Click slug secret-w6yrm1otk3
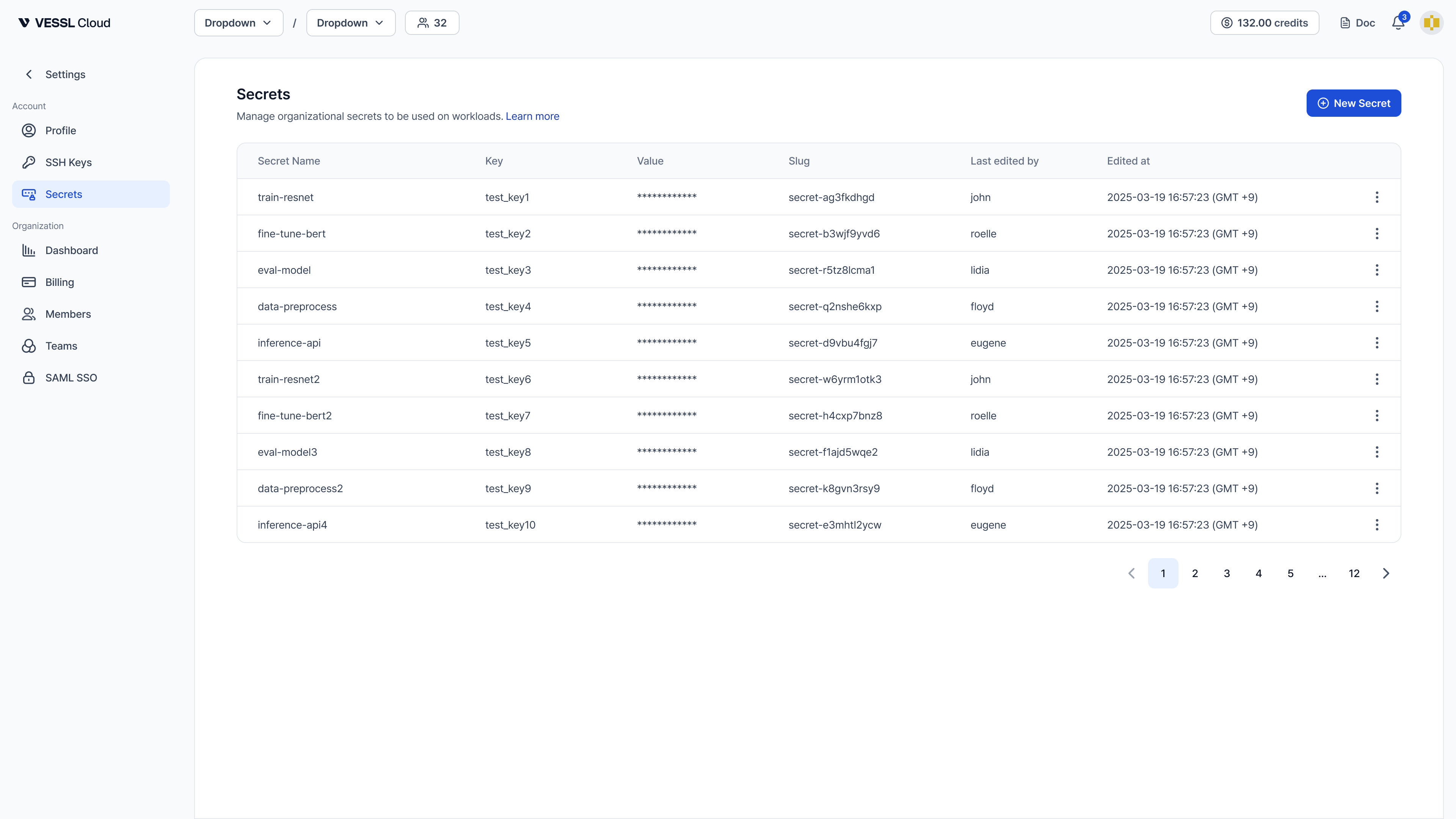Image resolution: width=1456 pixels, height=819 pixels. coord(835,379)
